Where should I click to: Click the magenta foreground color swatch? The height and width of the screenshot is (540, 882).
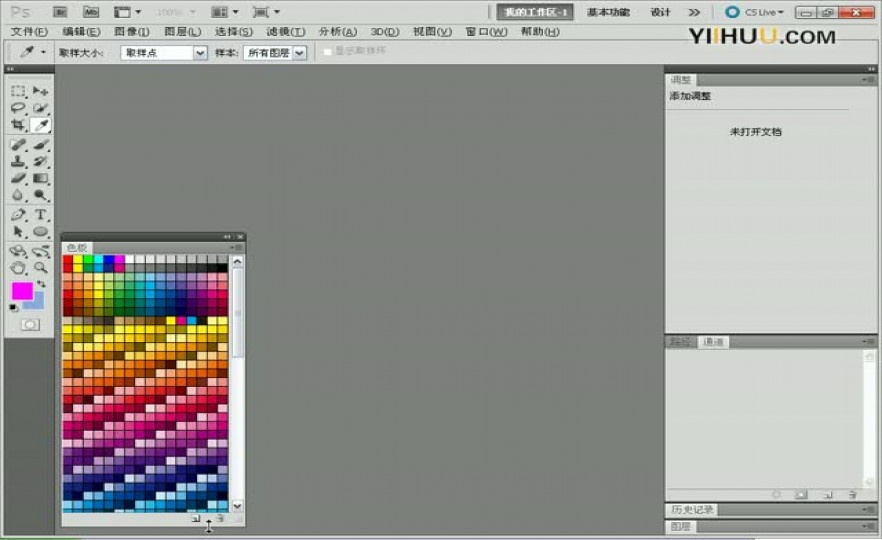[x=22, y=291]
